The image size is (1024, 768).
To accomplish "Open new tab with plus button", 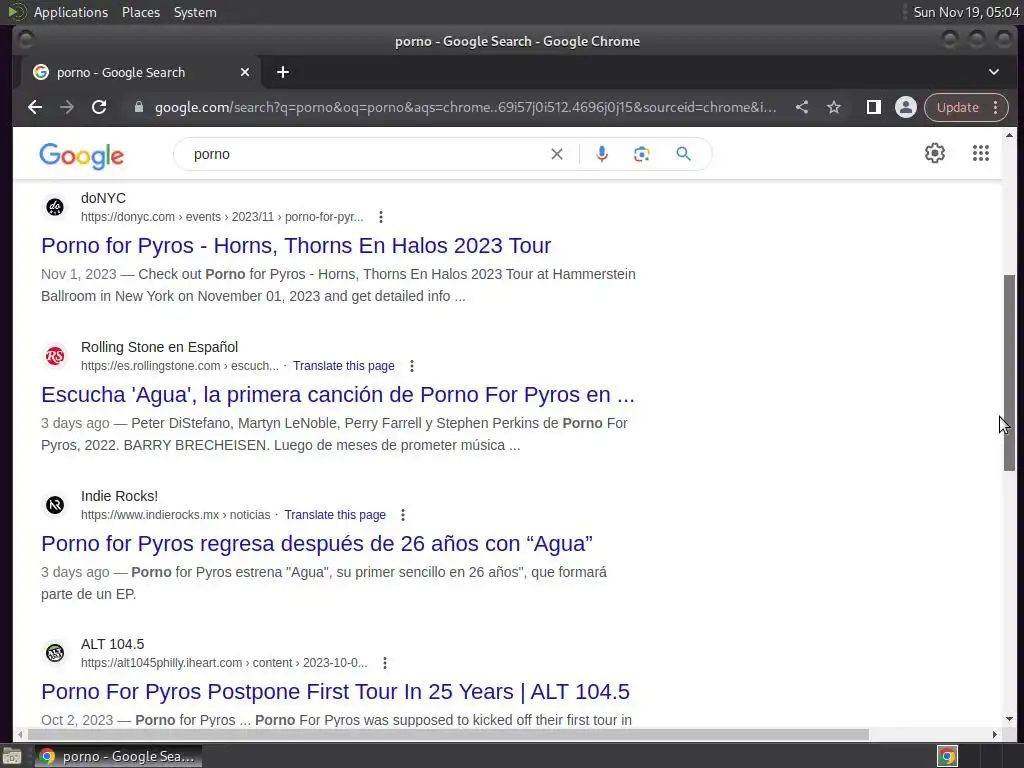I will [283, 72].
